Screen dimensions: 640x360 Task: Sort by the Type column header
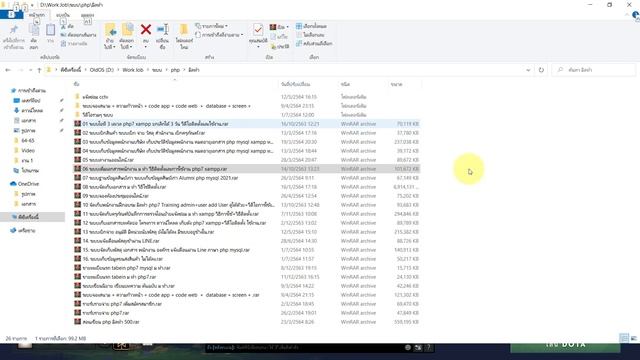(345, 84)
